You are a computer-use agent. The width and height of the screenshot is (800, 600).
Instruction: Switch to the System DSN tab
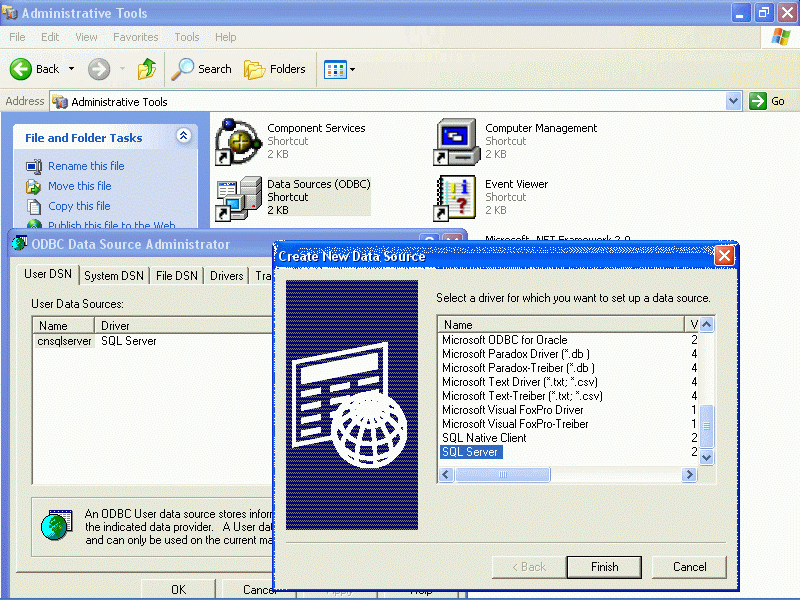point(114,276)
